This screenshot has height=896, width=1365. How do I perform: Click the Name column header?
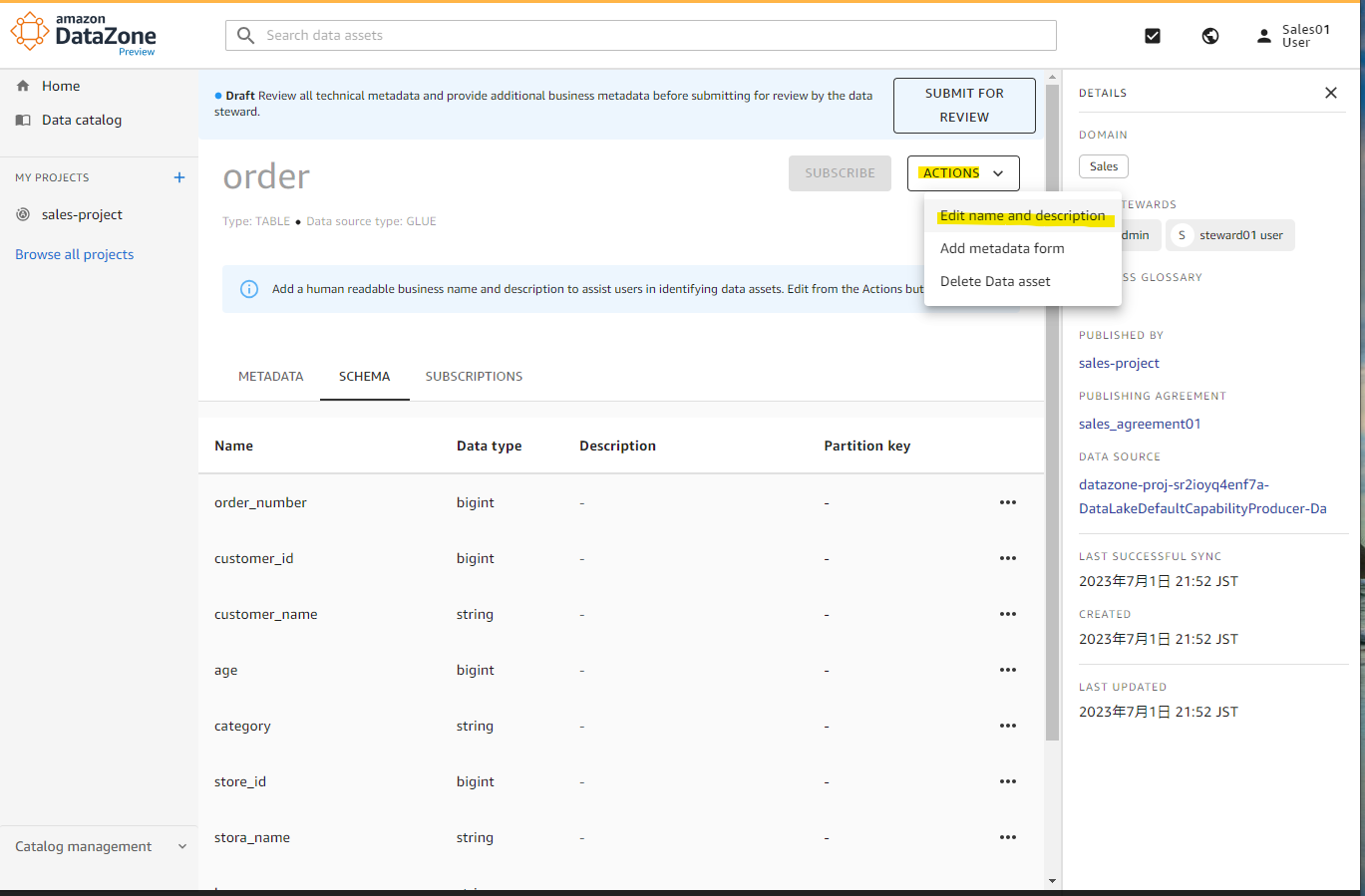(233, 446)
